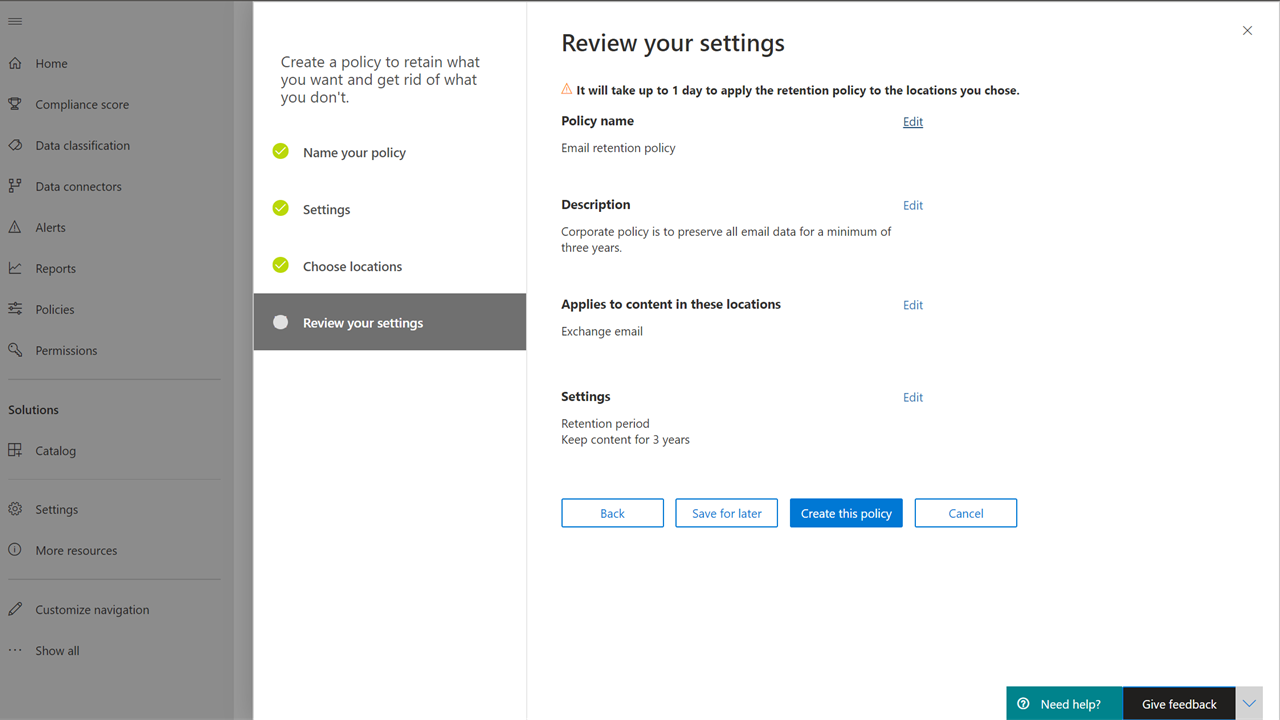1280x720 pixels.
Task: Go to Name your policy step
Action: pyautogui.click(x=354, y=153)
